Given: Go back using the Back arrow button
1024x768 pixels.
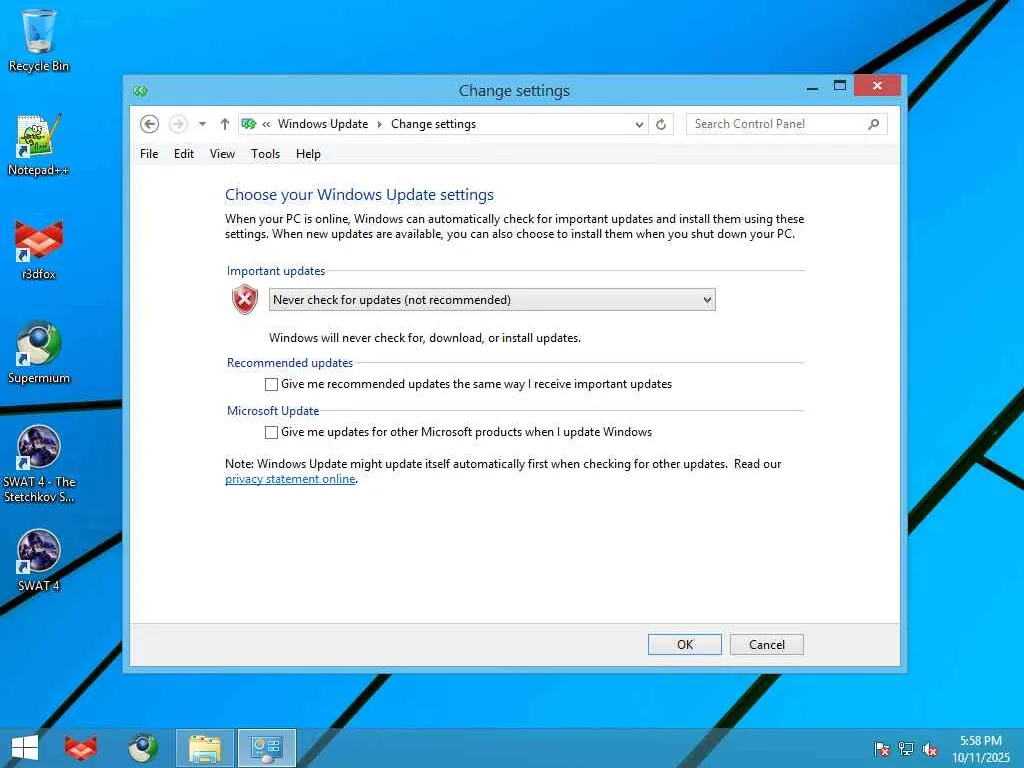Looking at the screenshot, I should point(150,124).
